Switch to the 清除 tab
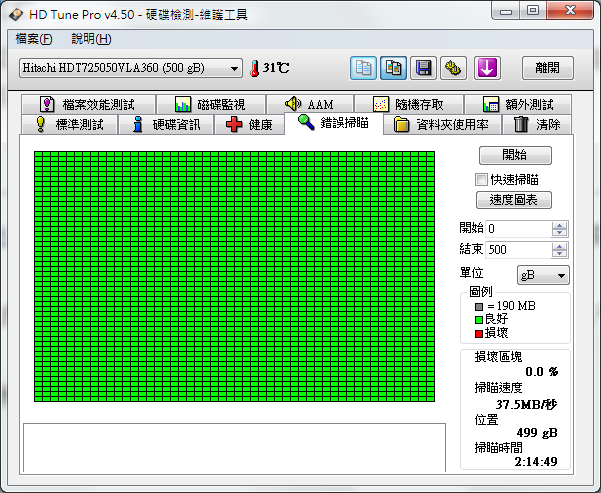The width and height of the screenshot is (601, 493). click(537, 125)
